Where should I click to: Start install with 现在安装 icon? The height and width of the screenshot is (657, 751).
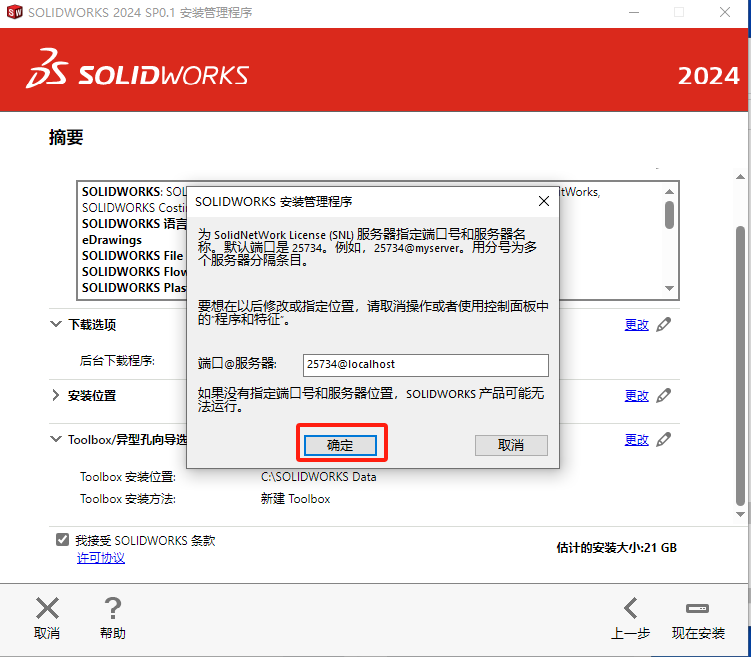click(697, 609)
